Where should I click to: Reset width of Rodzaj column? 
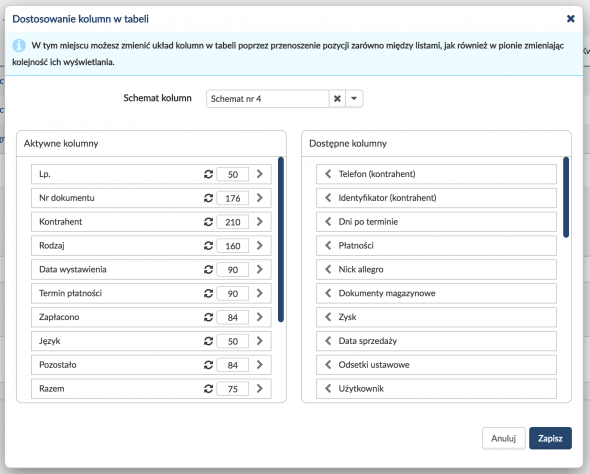coord(208,246)
